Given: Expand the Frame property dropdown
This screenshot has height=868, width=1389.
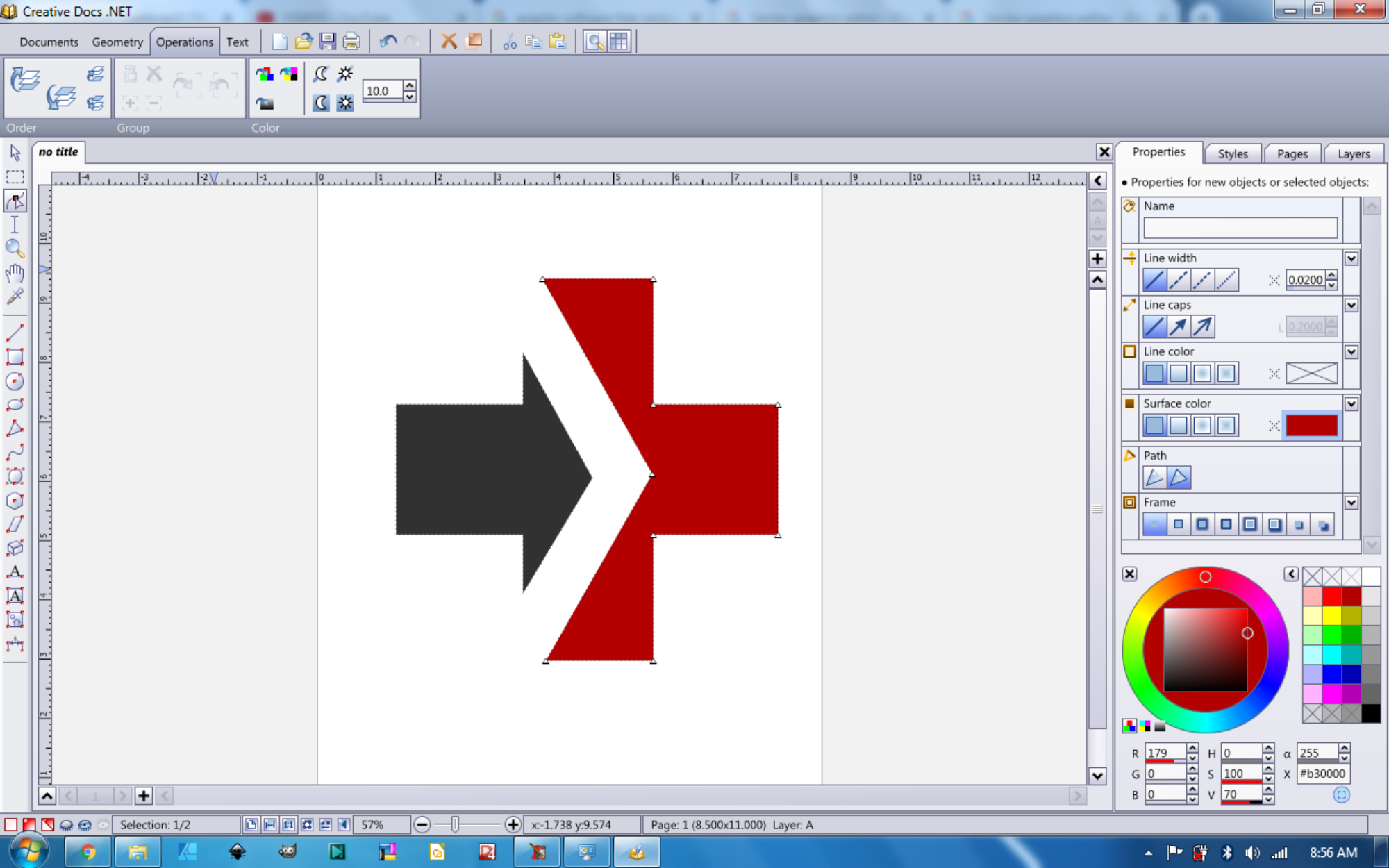Looking at the screenshot, I should tap(1351, 503).
